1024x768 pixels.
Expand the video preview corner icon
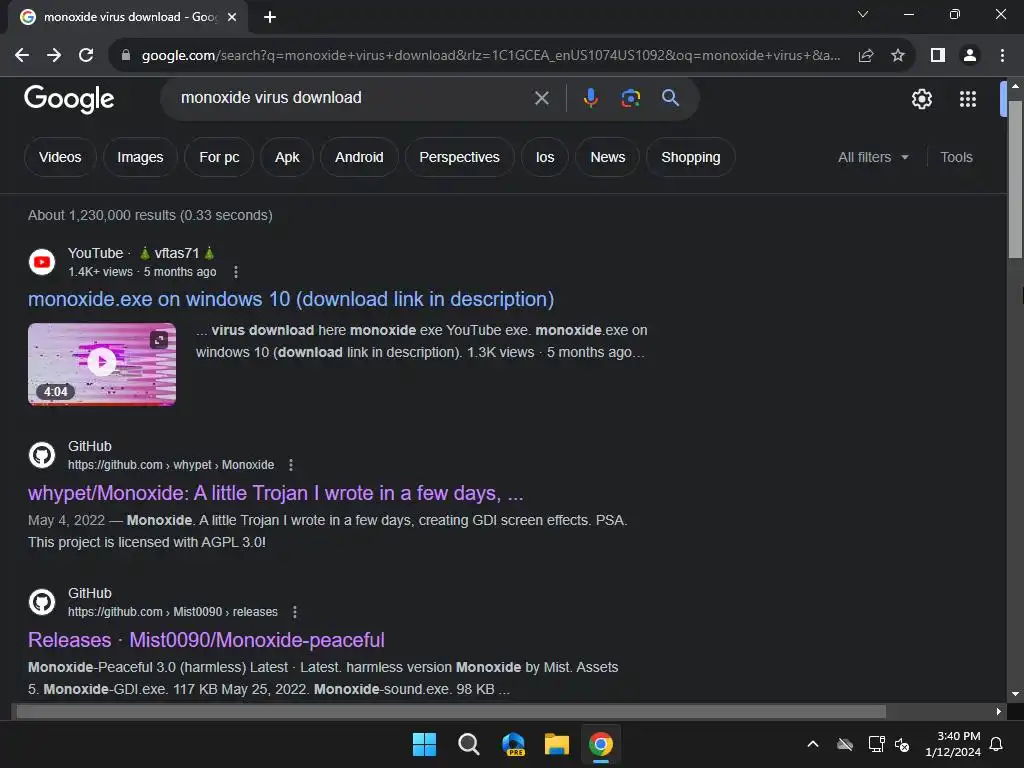tap(159, 340)
